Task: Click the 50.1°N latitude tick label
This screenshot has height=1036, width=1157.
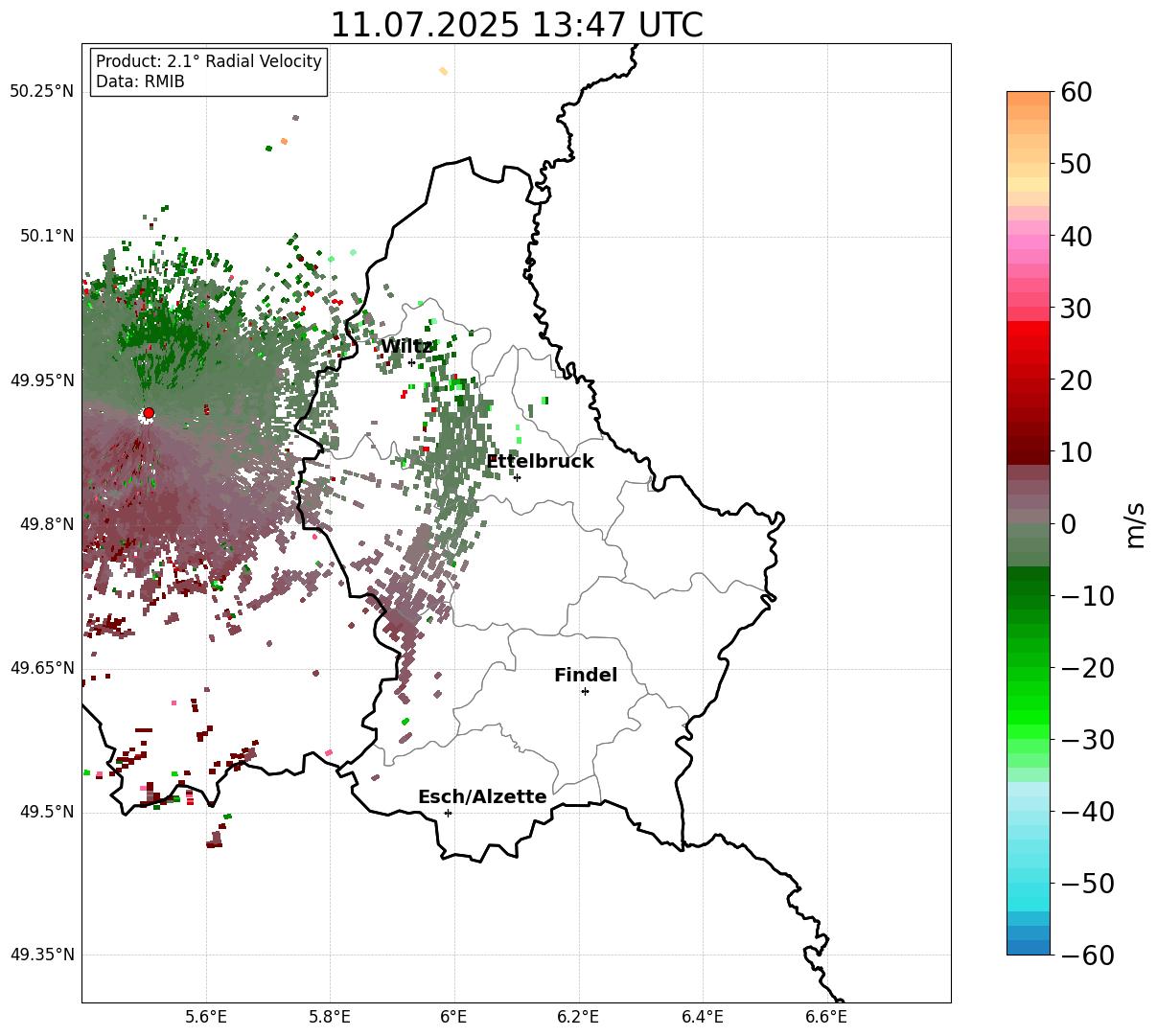Action: (46, 236)
